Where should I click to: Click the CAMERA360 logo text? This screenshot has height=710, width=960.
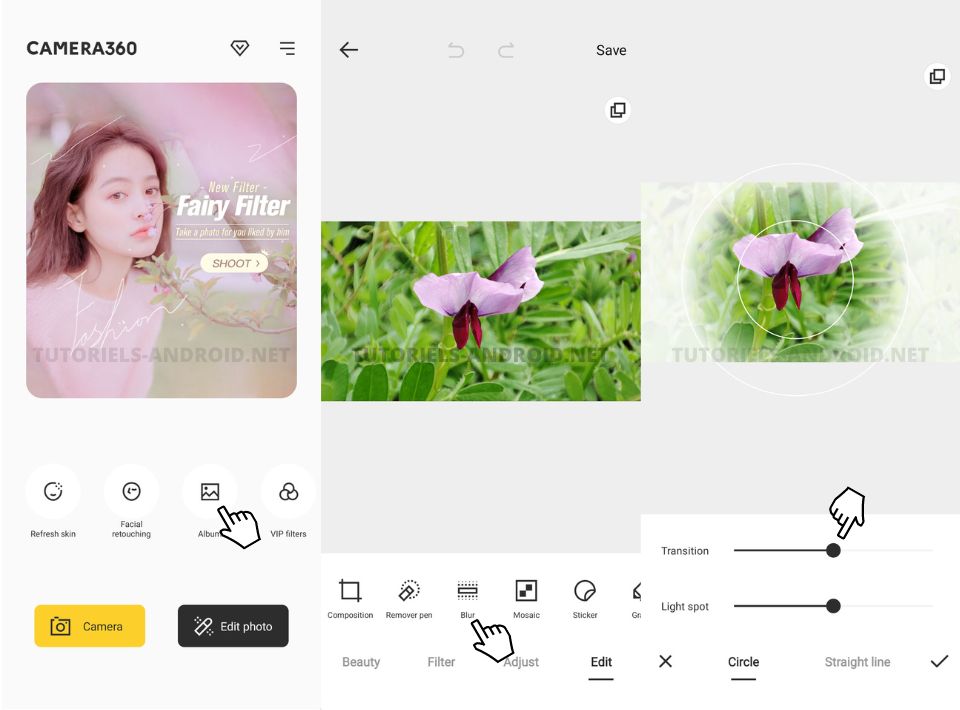(81, 48)
